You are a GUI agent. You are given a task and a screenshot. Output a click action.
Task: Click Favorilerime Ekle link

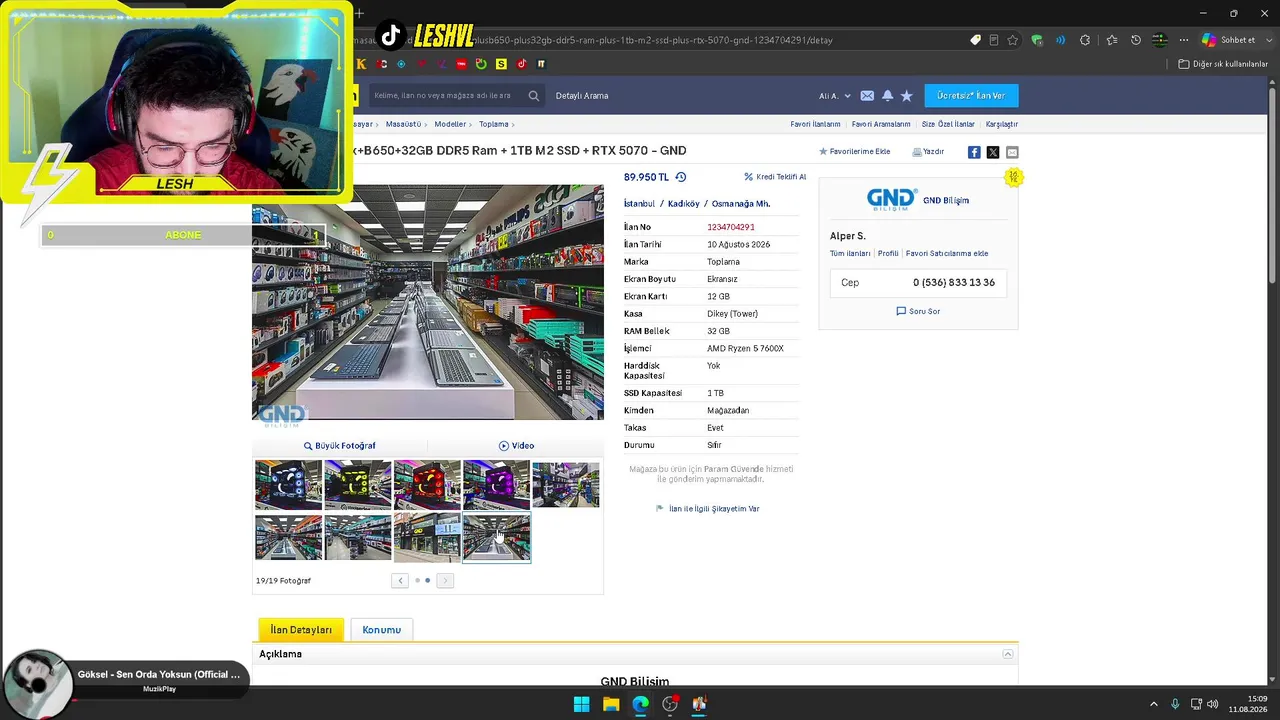(x=854, y=152)
